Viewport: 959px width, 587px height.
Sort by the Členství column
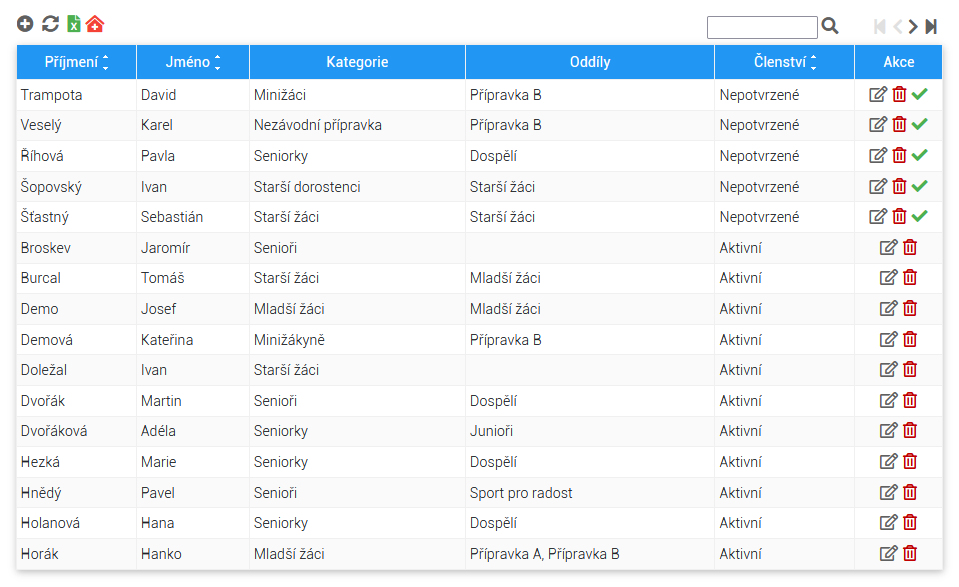coord(785,62)
